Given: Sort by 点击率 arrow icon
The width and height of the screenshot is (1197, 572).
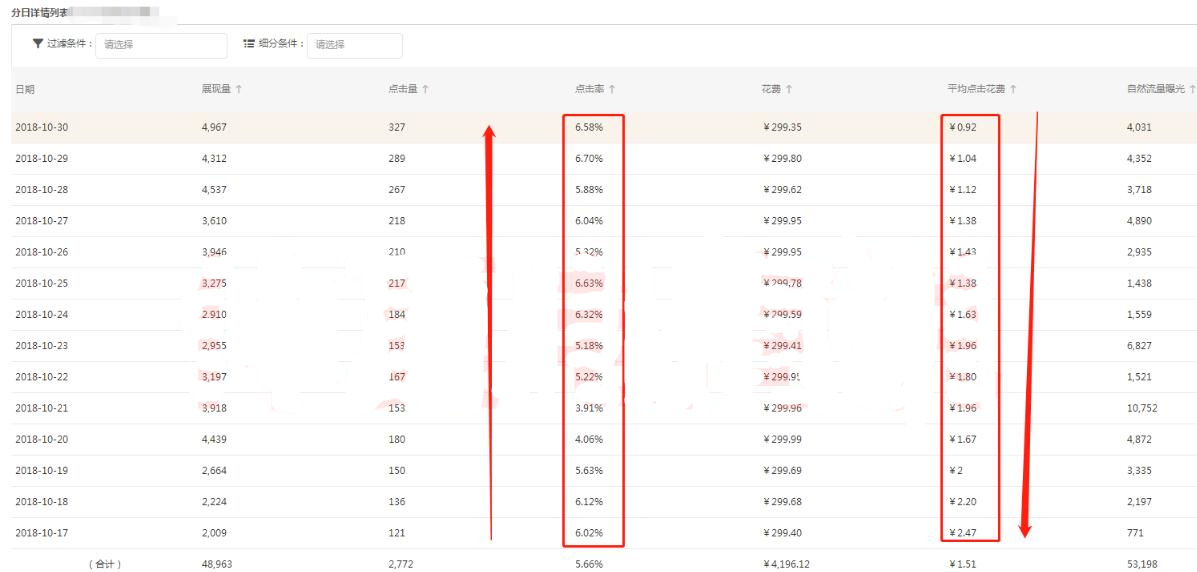Looking at the screenshot, I should 611,89.
